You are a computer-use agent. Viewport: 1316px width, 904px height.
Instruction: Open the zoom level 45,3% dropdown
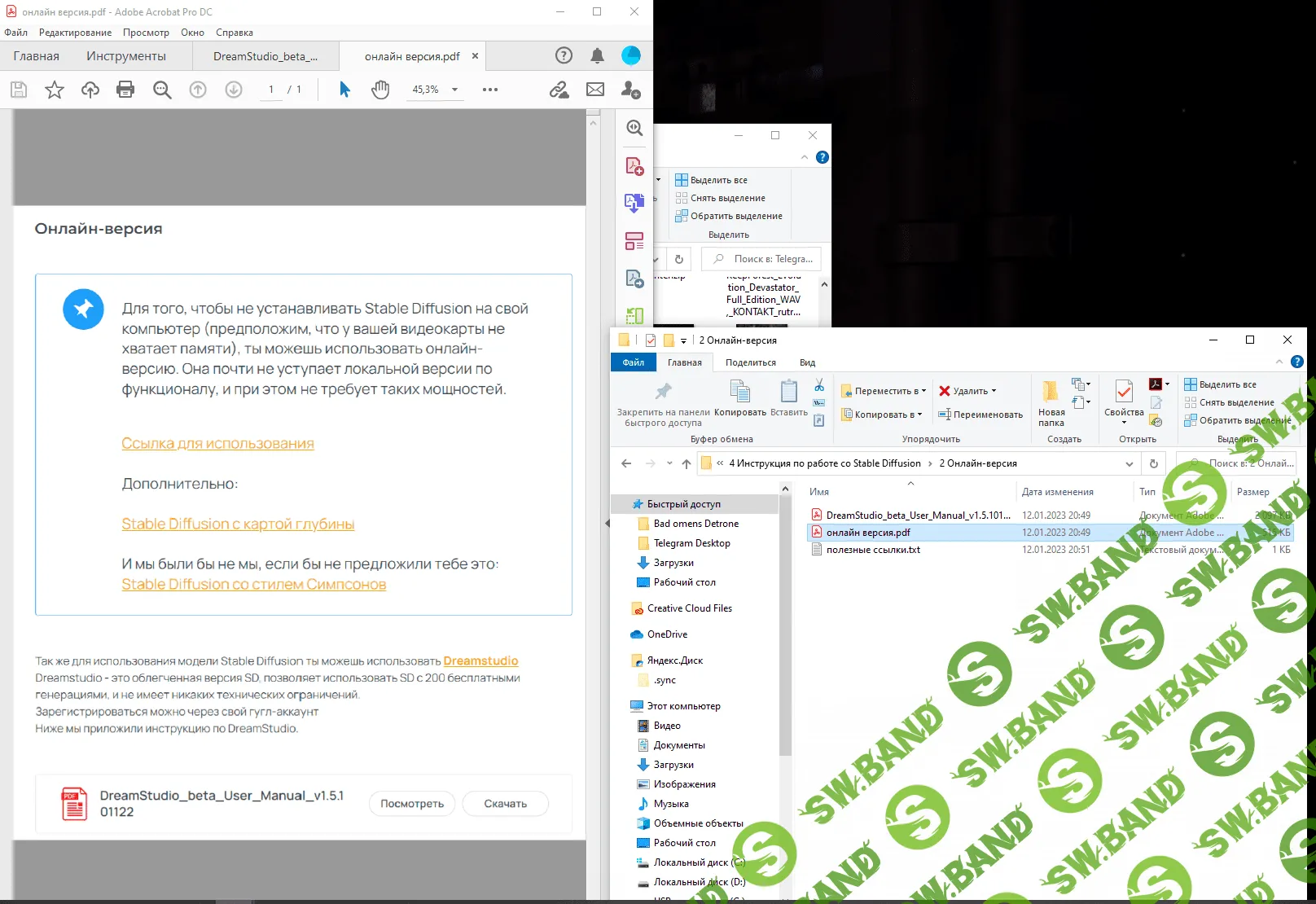point(454,90)
